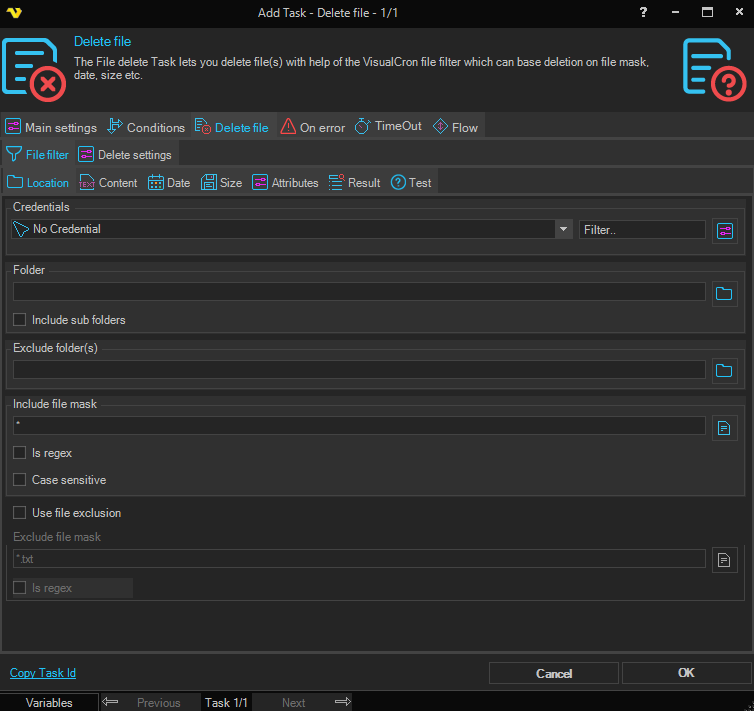Check the Case sensitive option

[x=20, y=480]
